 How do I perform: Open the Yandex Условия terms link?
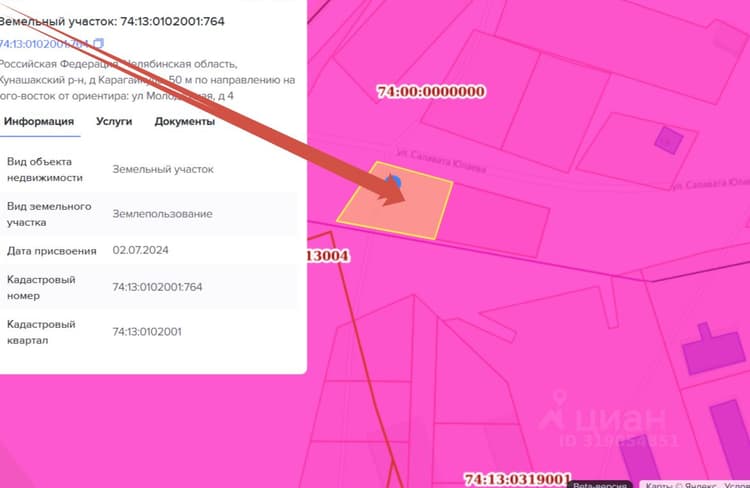pos(737,485)
